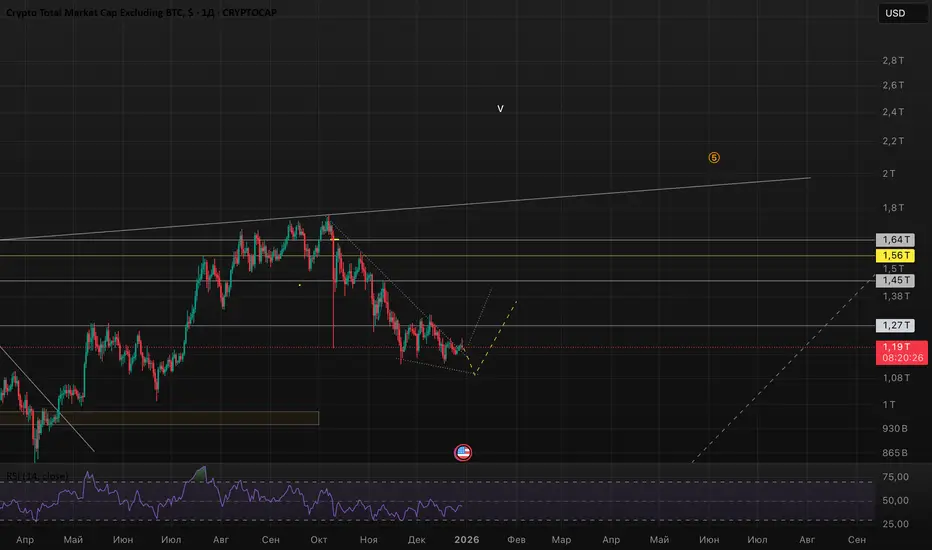Image resolution: width=932 pixels, height=550 pixels.
Task: Click the RSI 25,00 scale value
Action: click(x=895, y=524)
